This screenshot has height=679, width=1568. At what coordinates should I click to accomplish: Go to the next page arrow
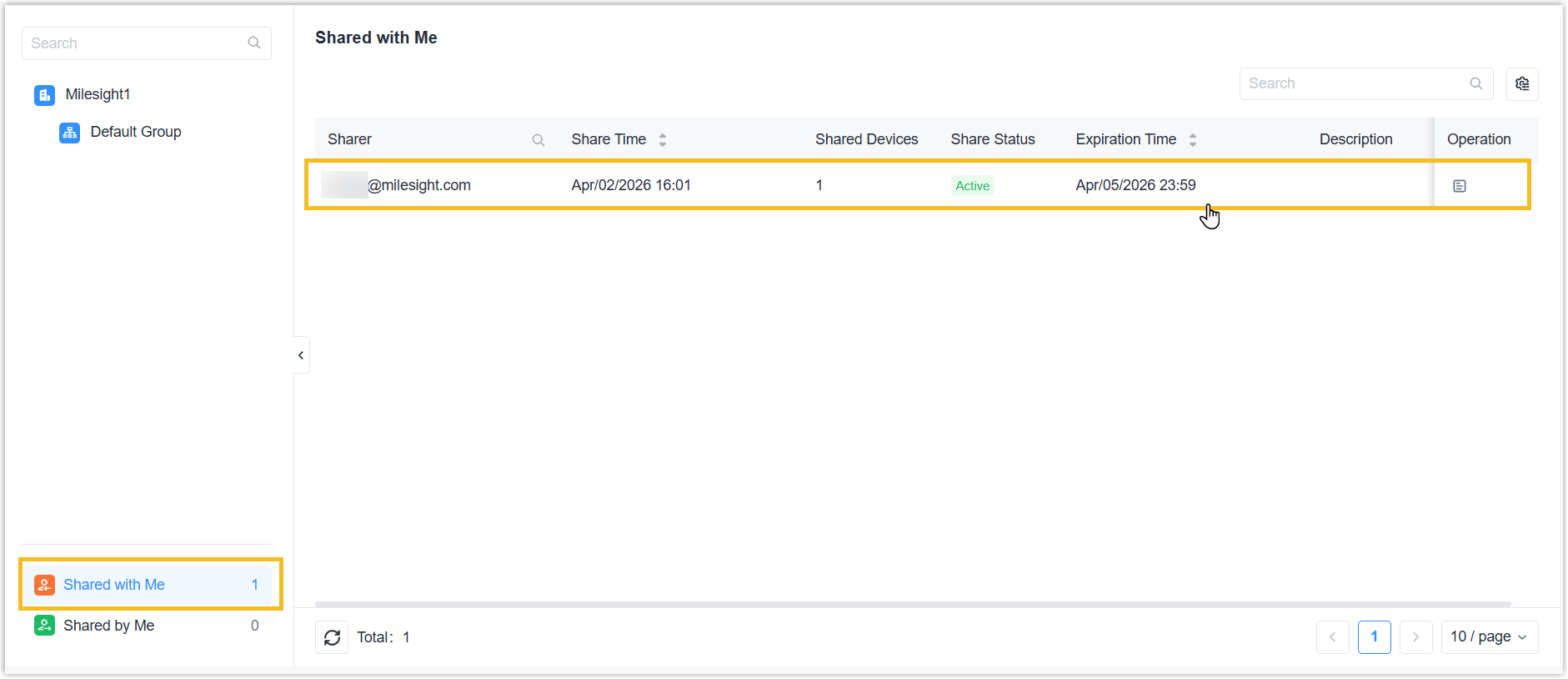point(1415,637)
